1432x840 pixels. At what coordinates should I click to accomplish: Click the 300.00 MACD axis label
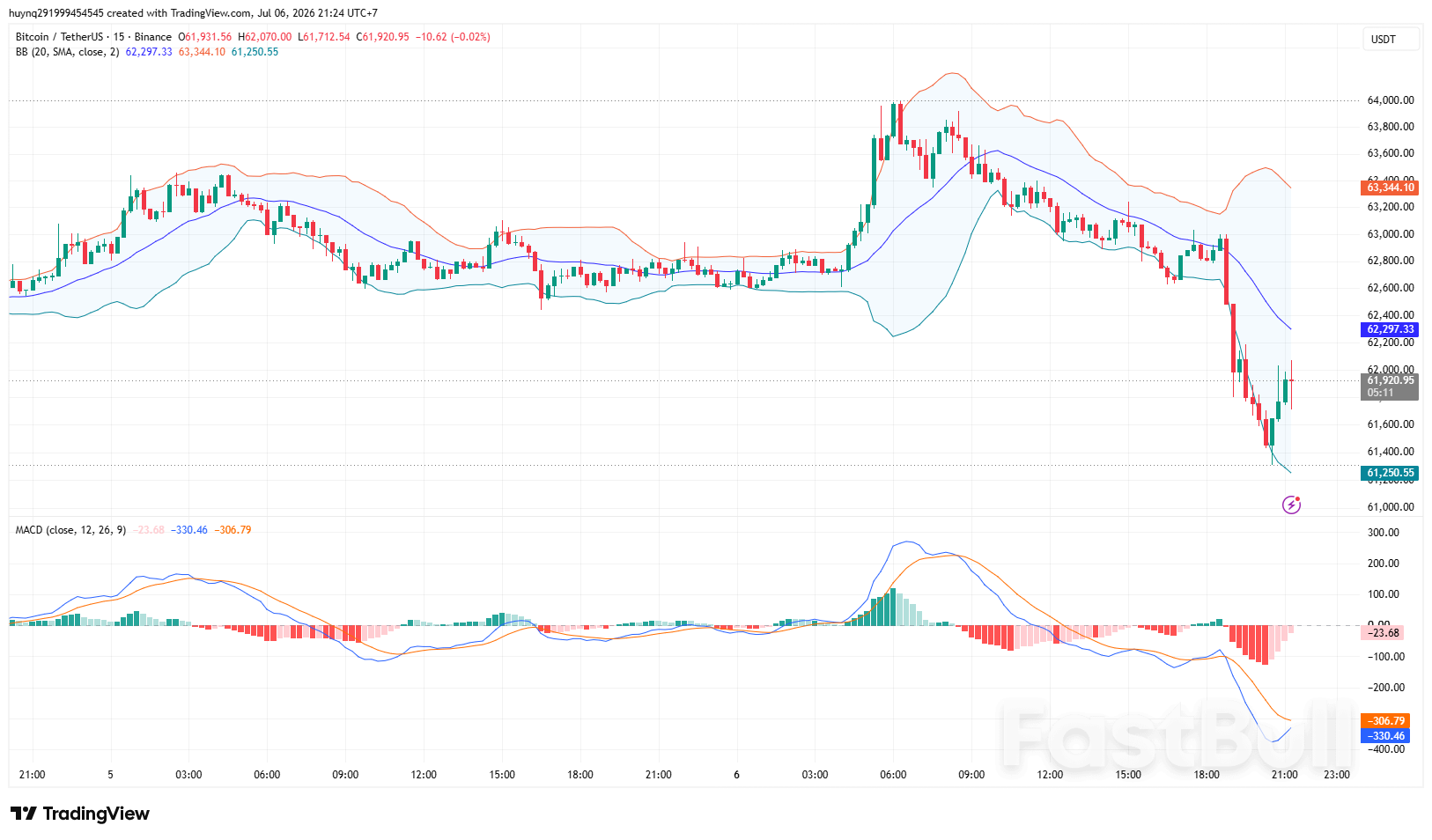pos(1383,533)
